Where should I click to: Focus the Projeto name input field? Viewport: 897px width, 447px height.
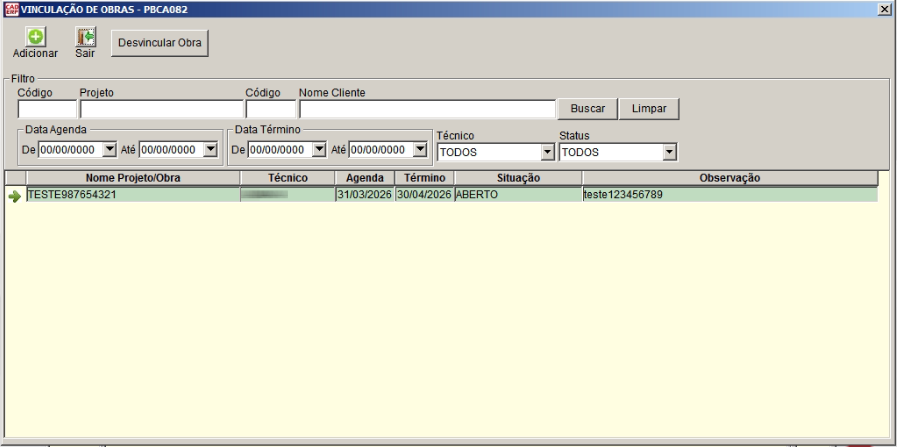point(162,109)
